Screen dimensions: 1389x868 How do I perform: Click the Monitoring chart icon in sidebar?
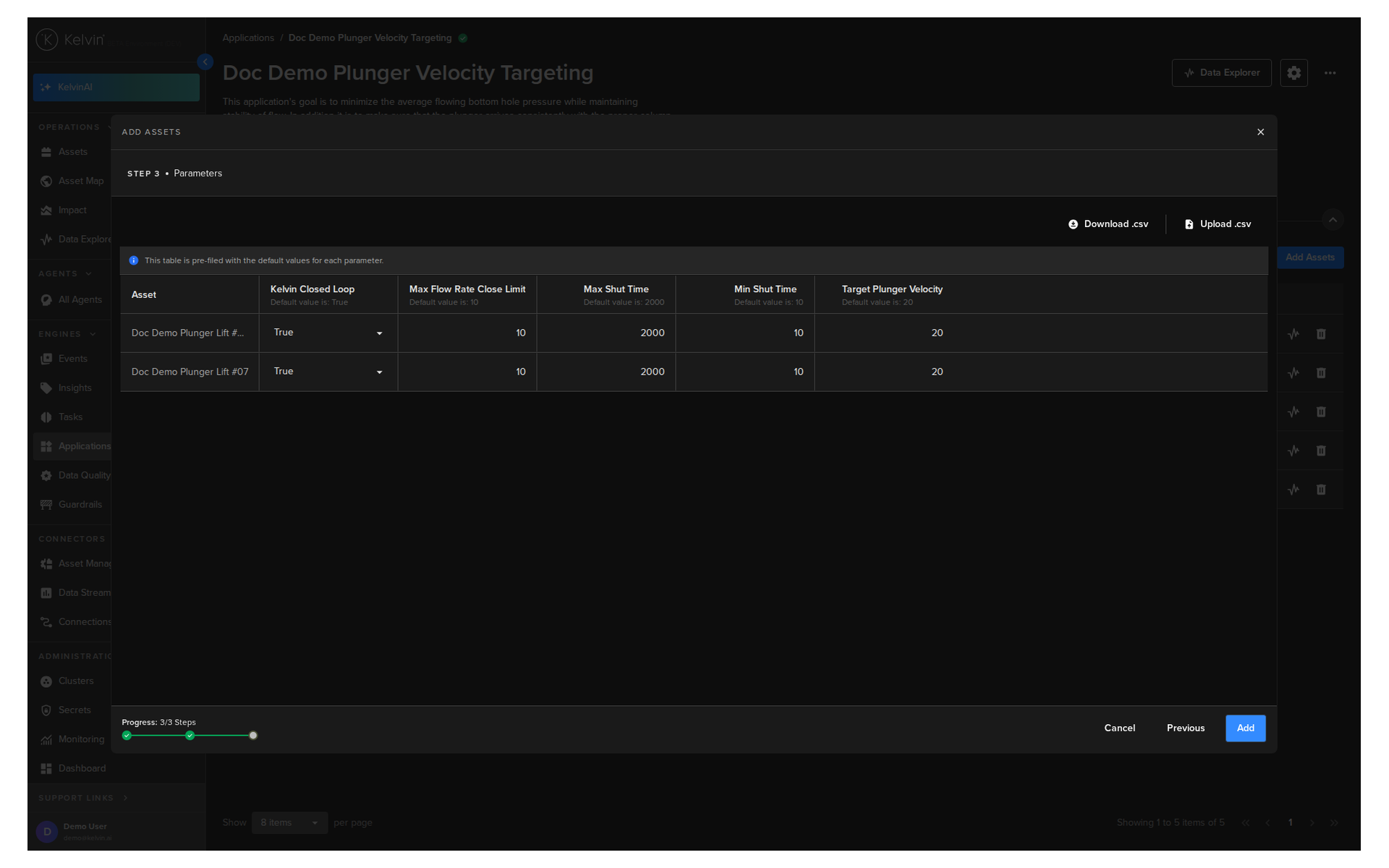tap(46, 739)
